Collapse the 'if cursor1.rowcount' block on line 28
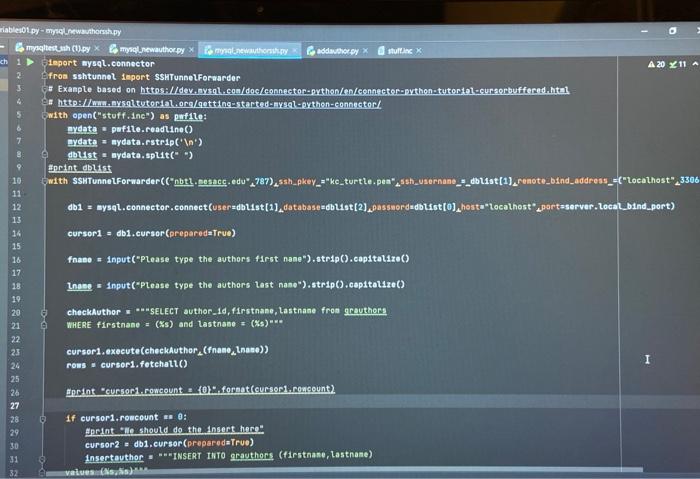Screen dimensions: 700x479 43,419
